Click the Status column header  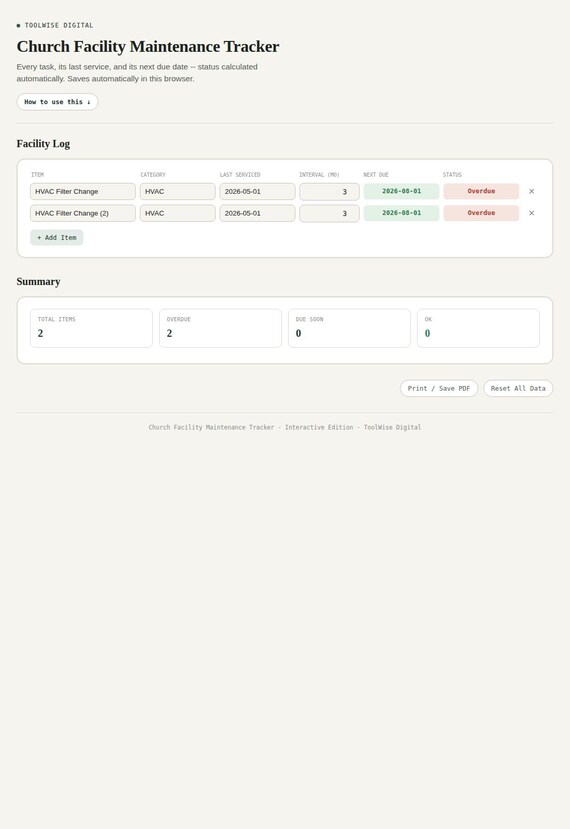pyautogui.click(x=453, y=174)
